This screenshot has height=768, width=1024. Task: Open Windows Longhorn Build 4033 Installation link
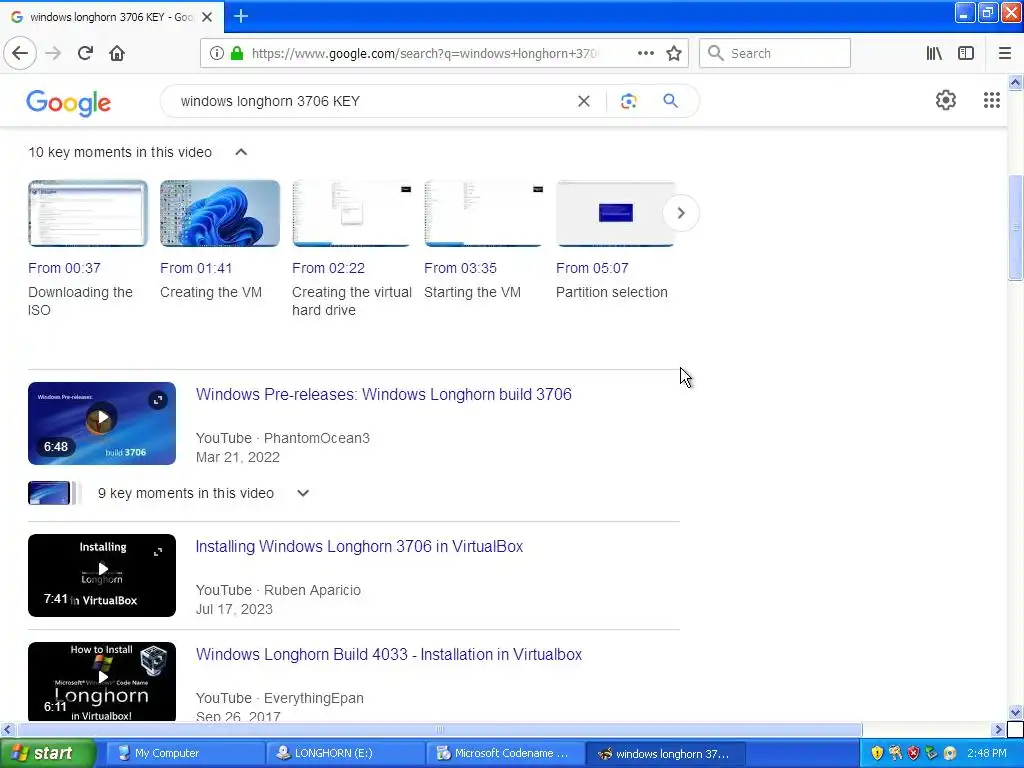click(x=389, y=654)
